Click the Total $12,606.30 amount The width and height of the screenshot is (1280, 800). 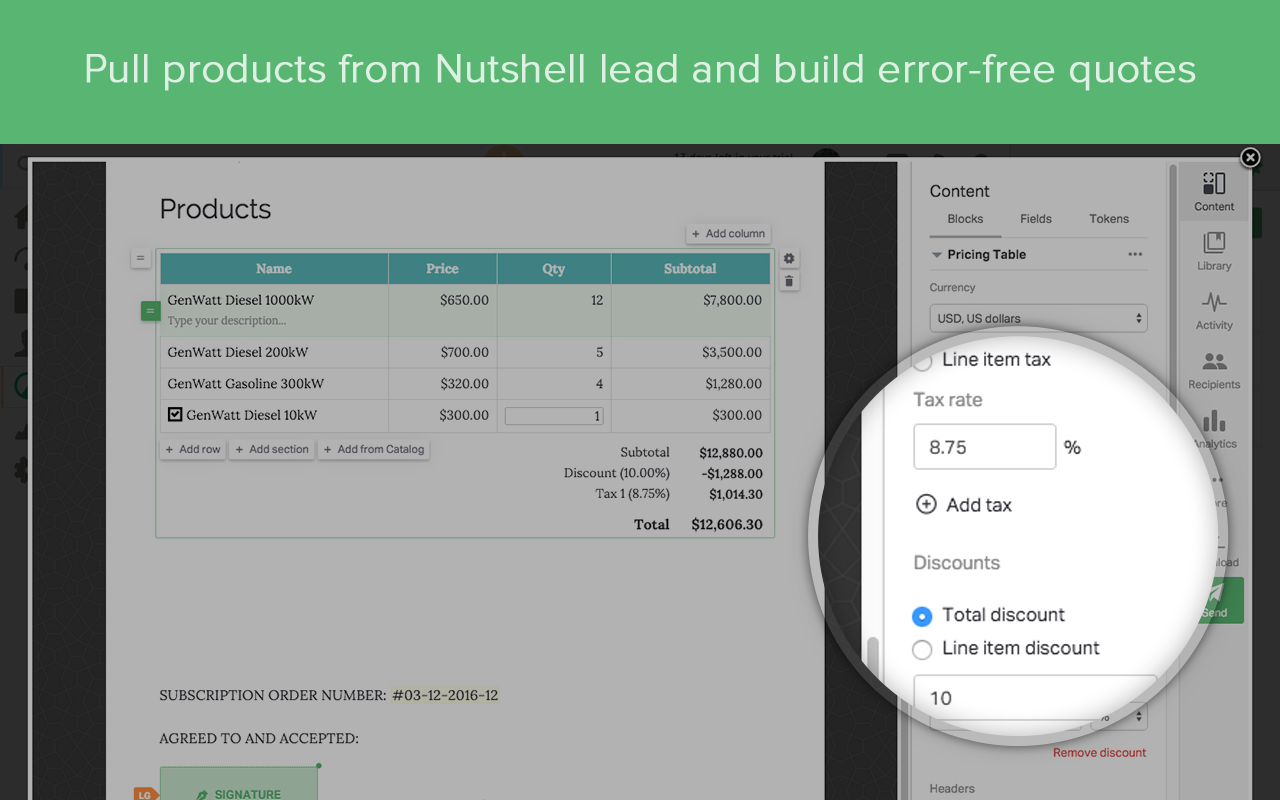727,524
